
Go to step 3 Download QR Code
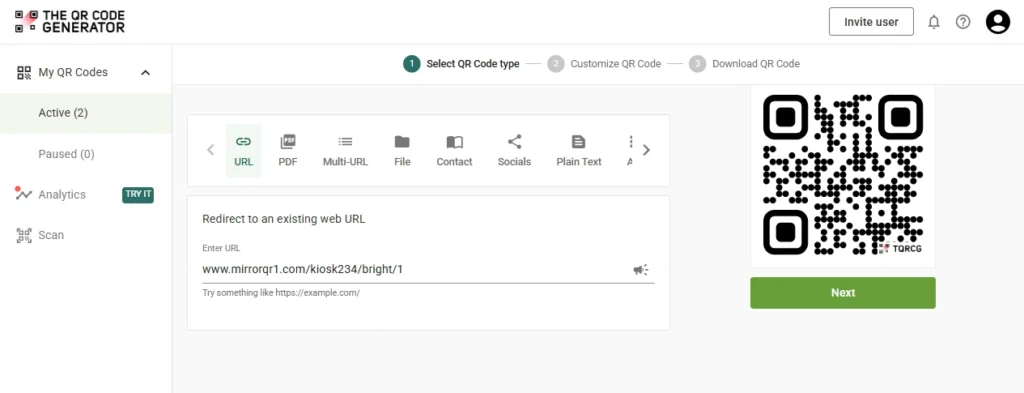coord(744,63)
